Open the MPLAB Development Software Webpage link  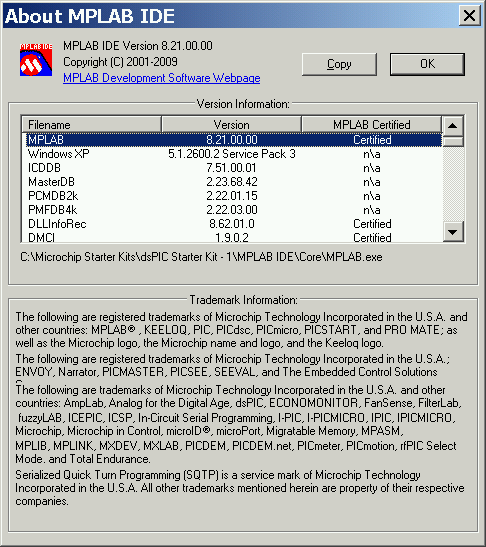click(x=162, y=78)
